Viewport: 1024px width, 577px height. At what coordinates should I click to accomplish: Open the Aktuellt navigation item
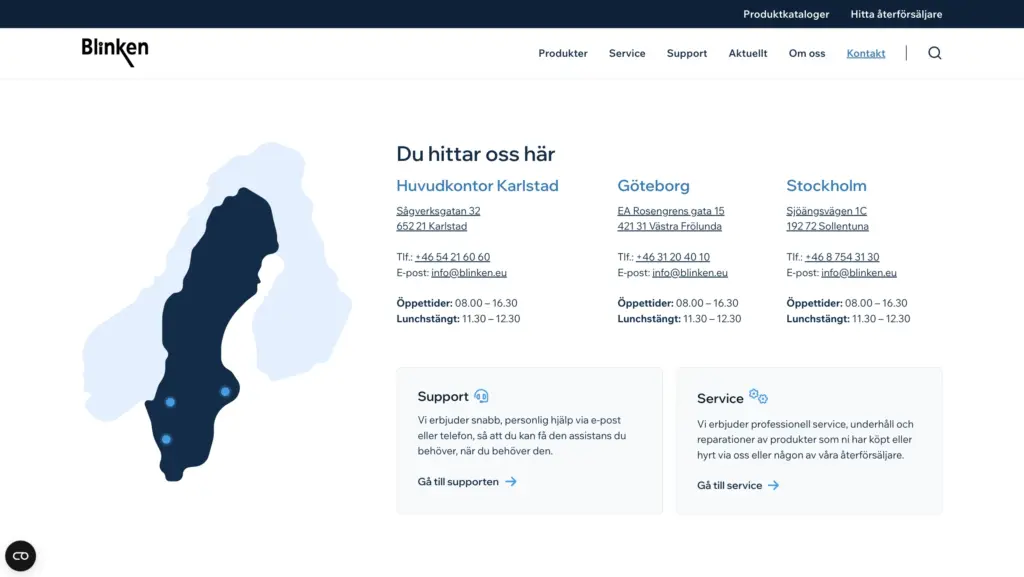[748, 53]
